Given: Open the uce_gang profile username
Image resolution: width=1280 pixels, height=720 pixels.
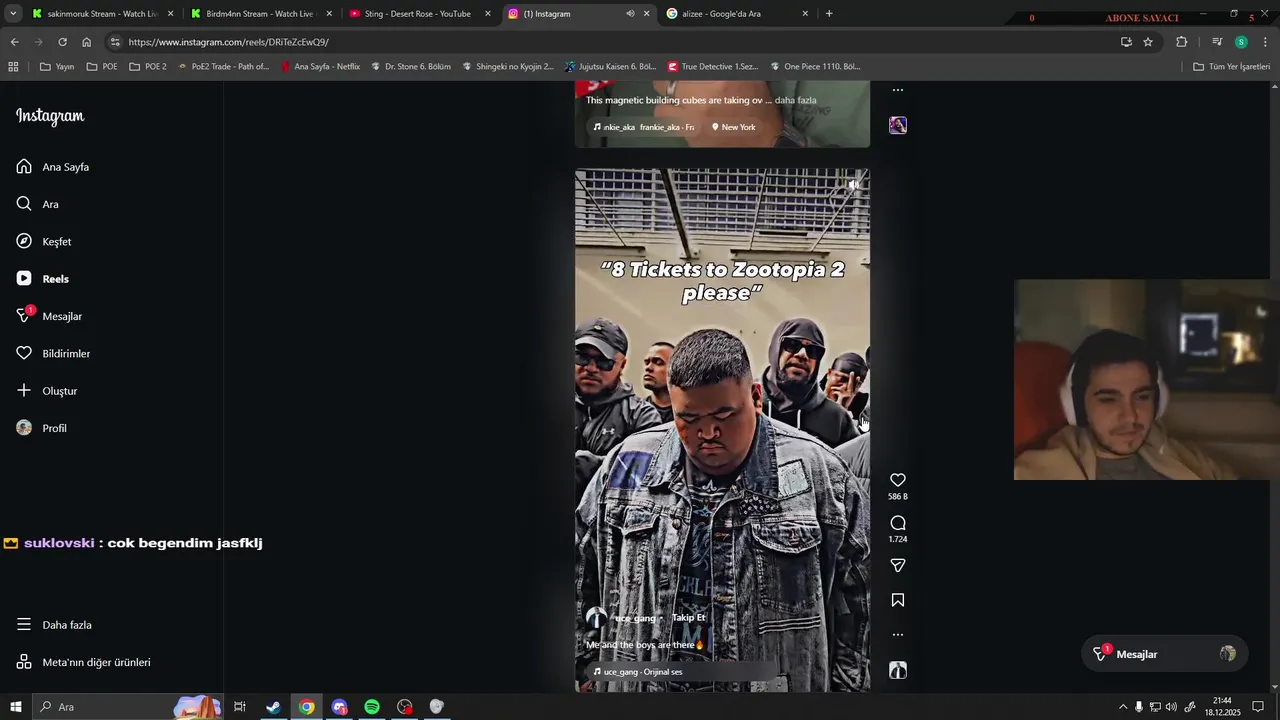Looking at the screenshot, I should [635, 618].
